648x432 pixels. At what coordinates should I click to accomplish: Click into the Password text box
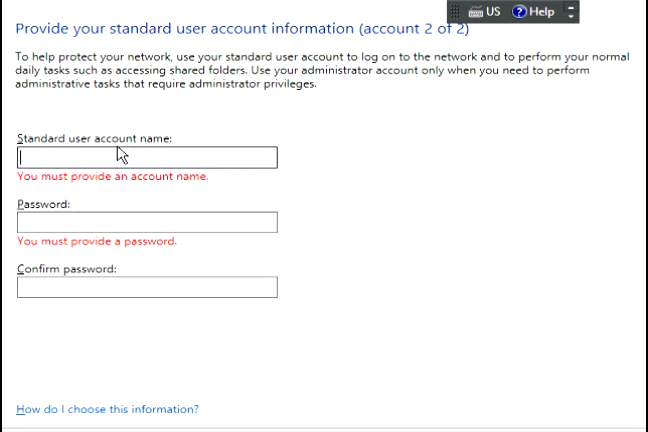tap(147, 222)
